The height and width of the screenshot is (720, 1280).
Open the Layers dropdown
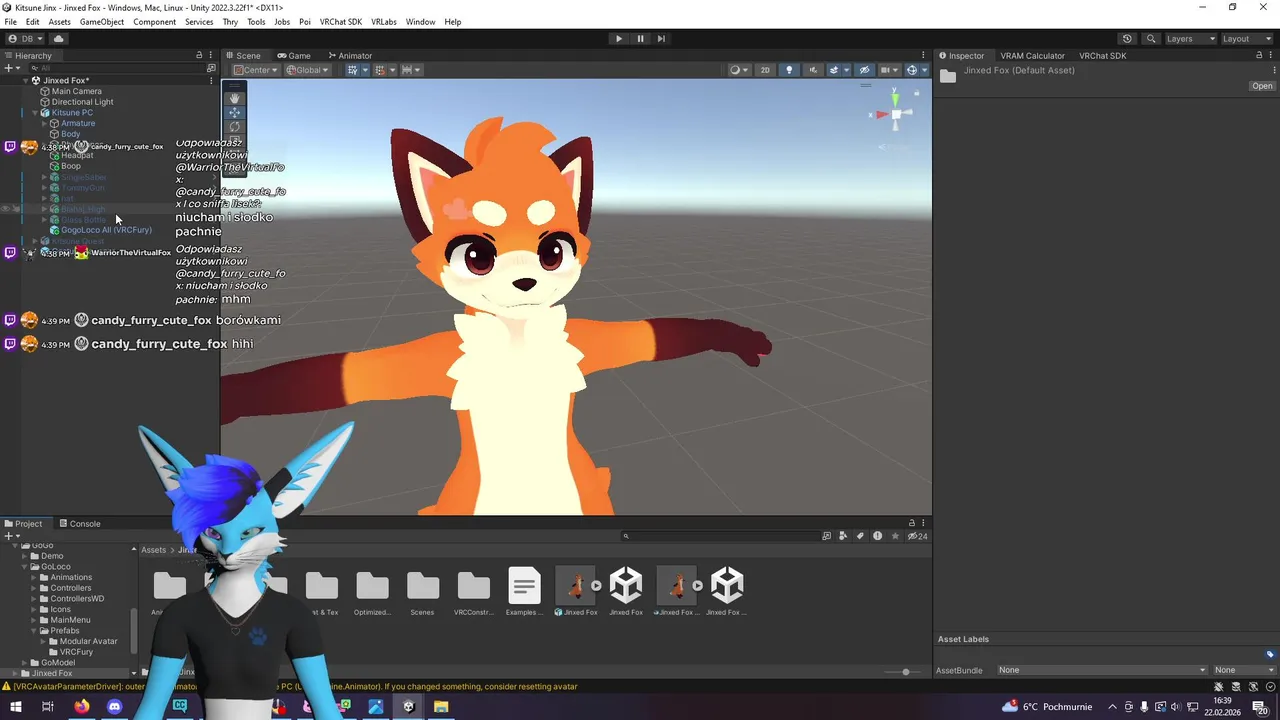tap(1190, 39)
